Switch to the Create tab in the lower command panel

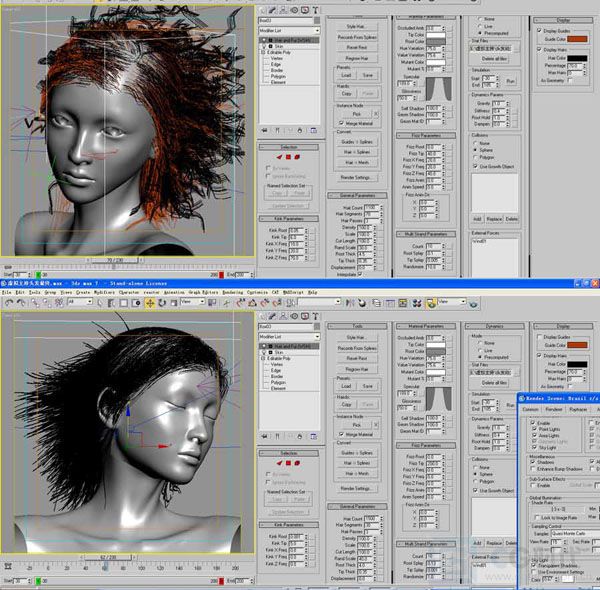coord(262,316)
